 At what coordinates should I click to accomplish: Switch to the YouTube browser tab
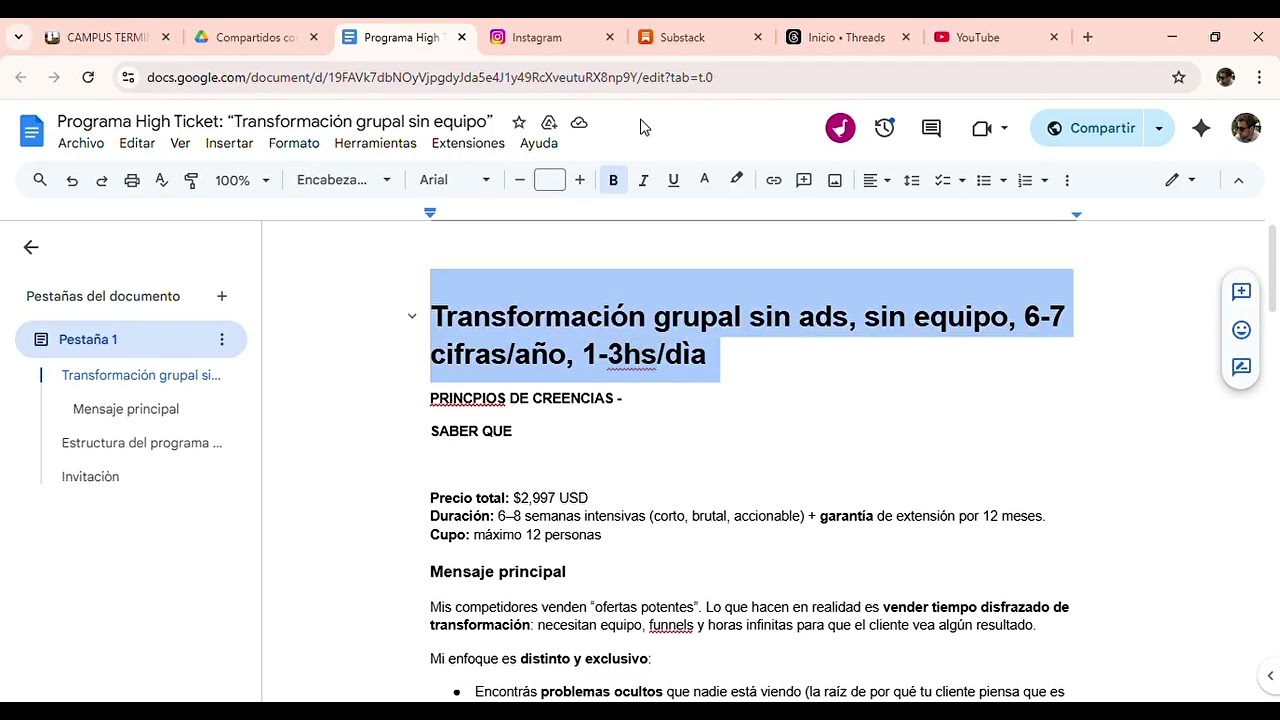coord(996,37)
